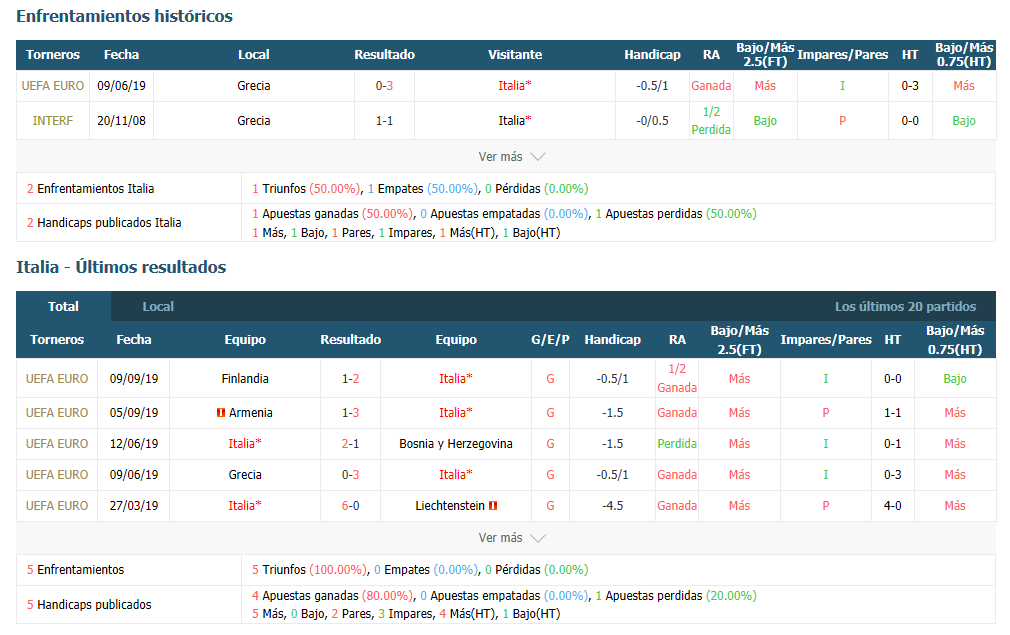Click the 6-0 result vs Liechtenstein
The width and height of the screenshot is (1010, 635).
coord(350,506)
